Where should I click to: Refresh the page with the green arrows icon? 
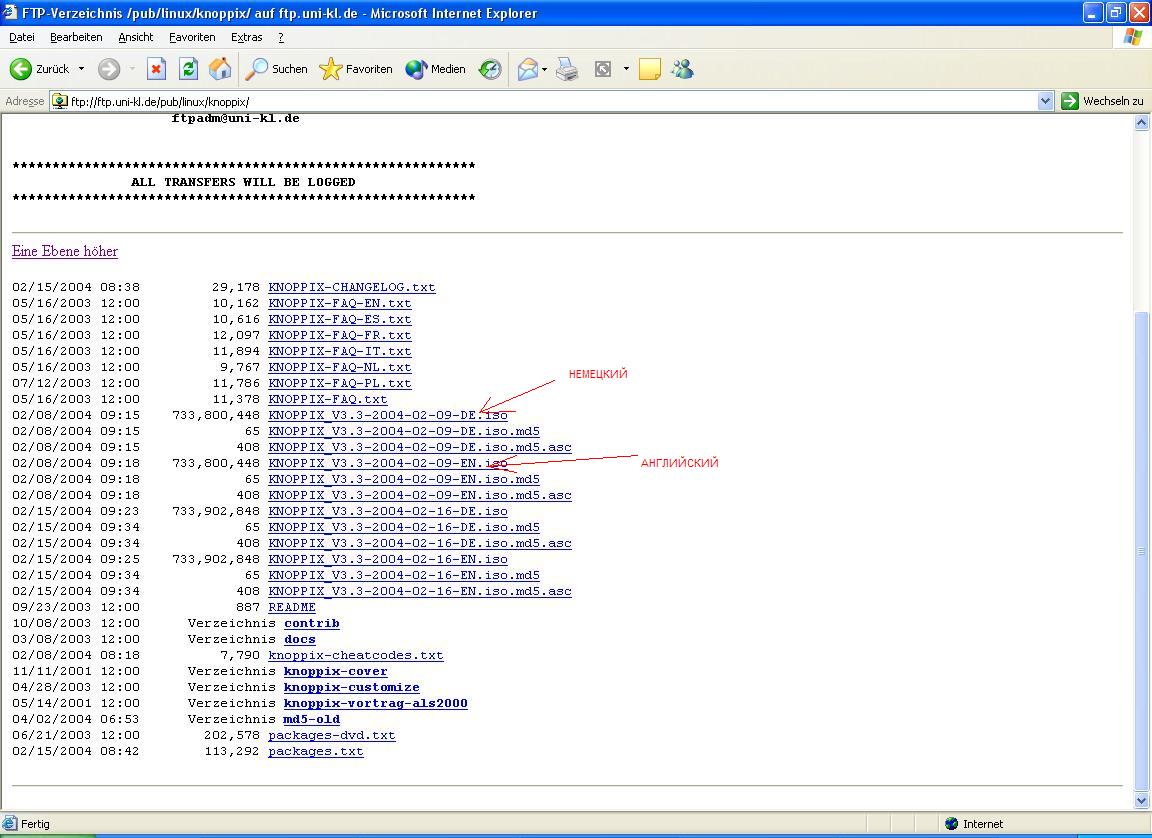[189, 69]
